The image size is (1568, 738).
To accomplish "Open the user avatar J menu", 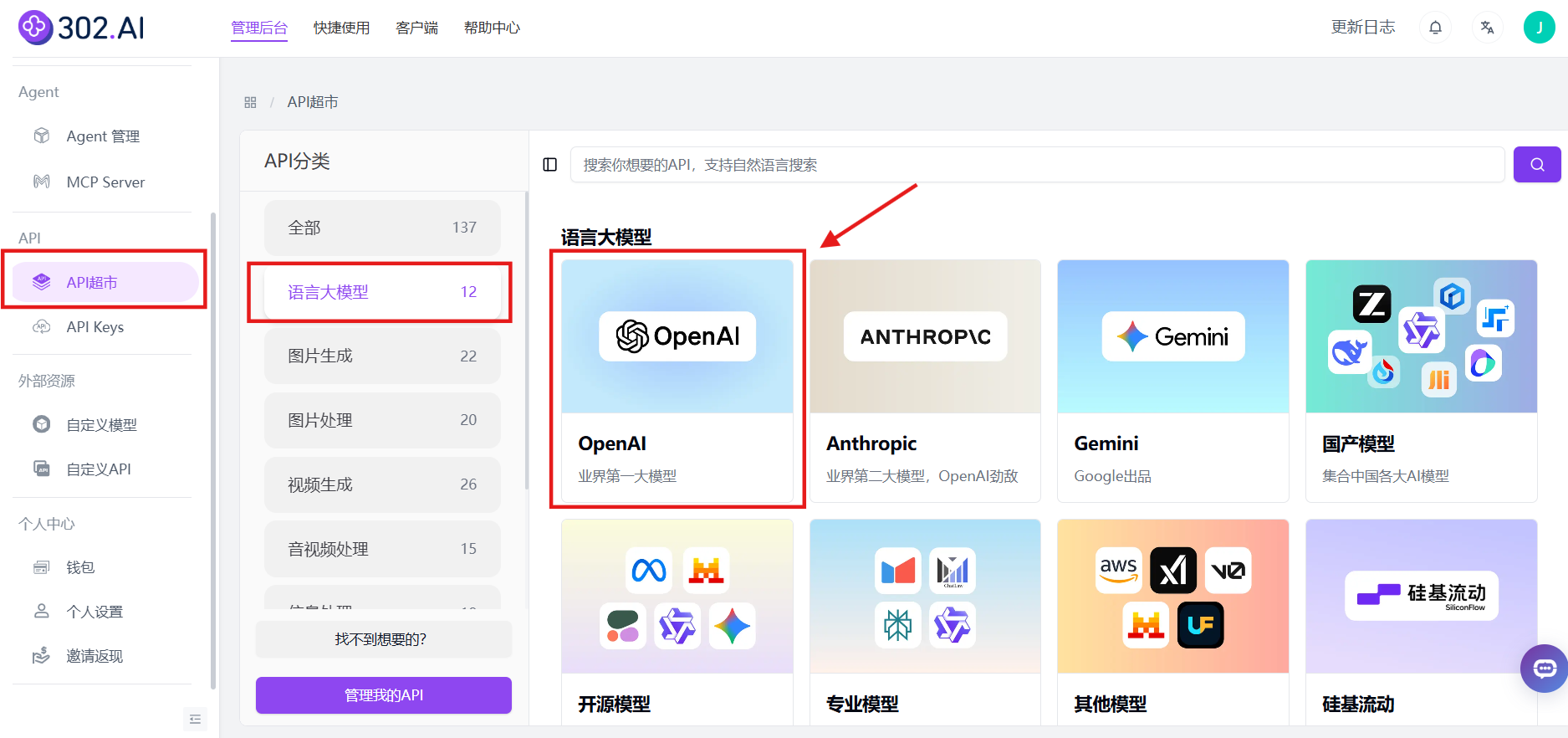I will [1539, 28].
